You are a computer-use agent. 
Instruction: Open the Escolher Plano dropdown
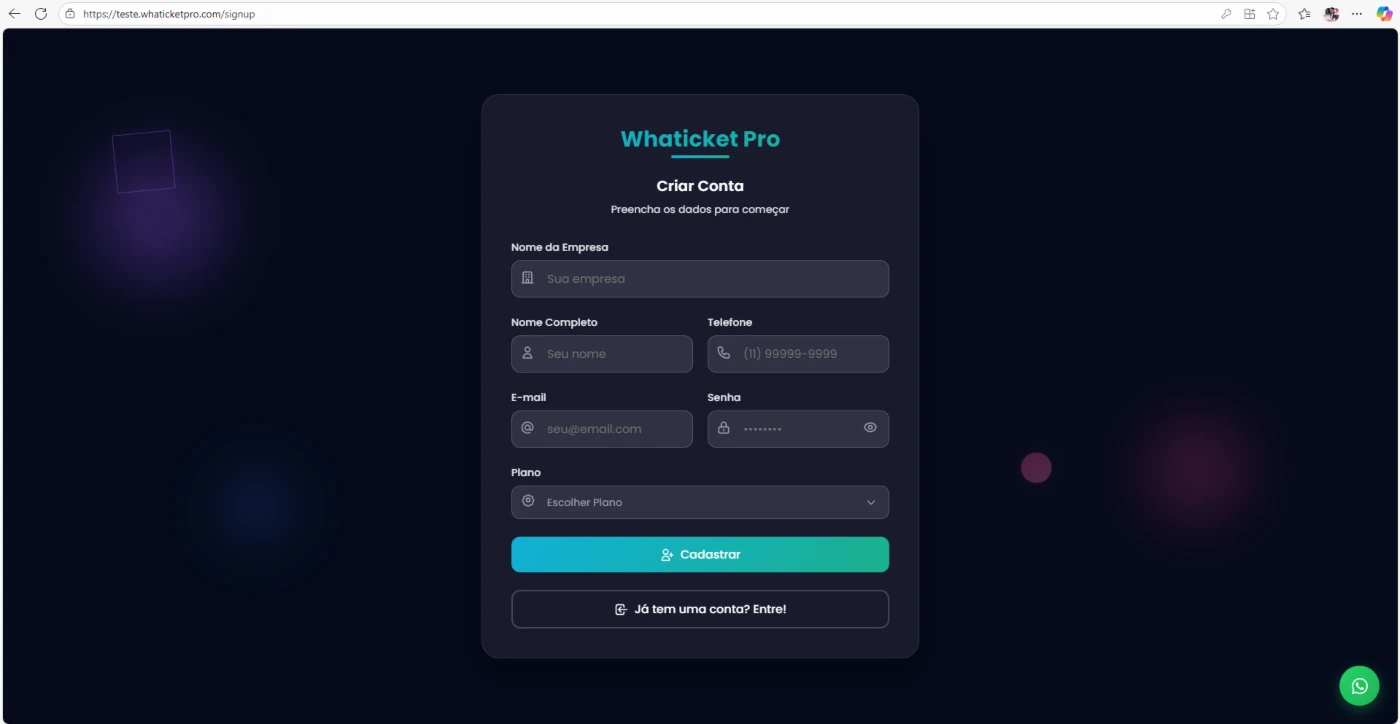click(x=700, y=502)
